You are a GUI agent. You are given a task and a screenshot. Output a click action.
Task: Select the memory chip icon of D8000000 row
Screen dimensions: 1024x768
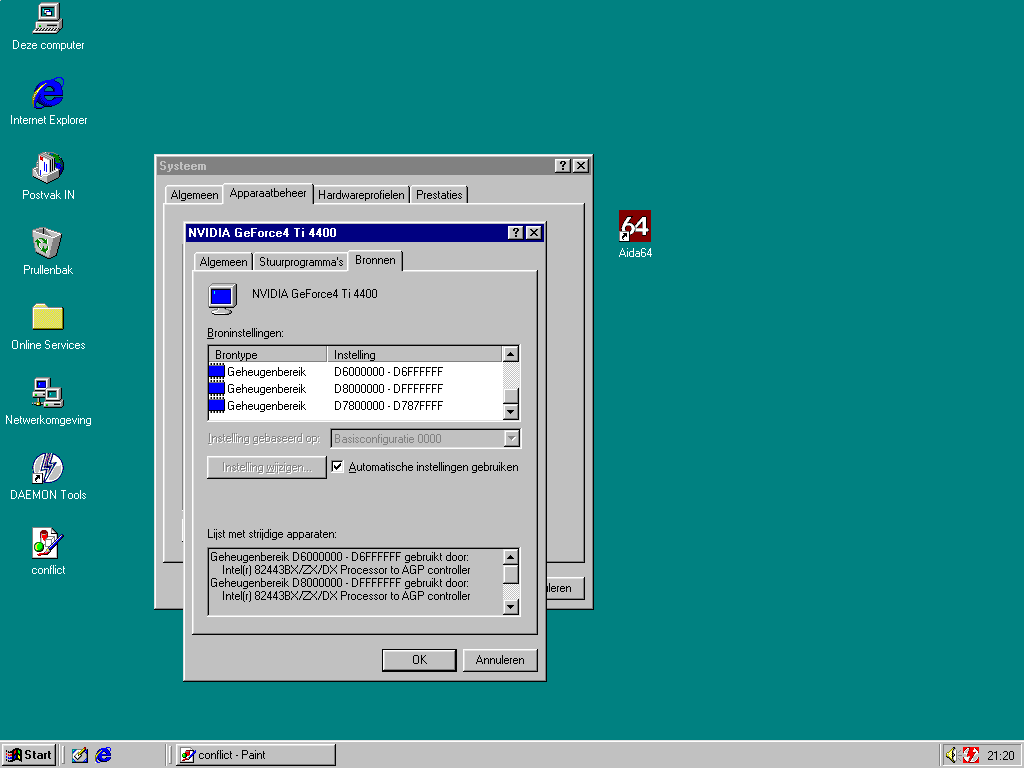(217, 389)
